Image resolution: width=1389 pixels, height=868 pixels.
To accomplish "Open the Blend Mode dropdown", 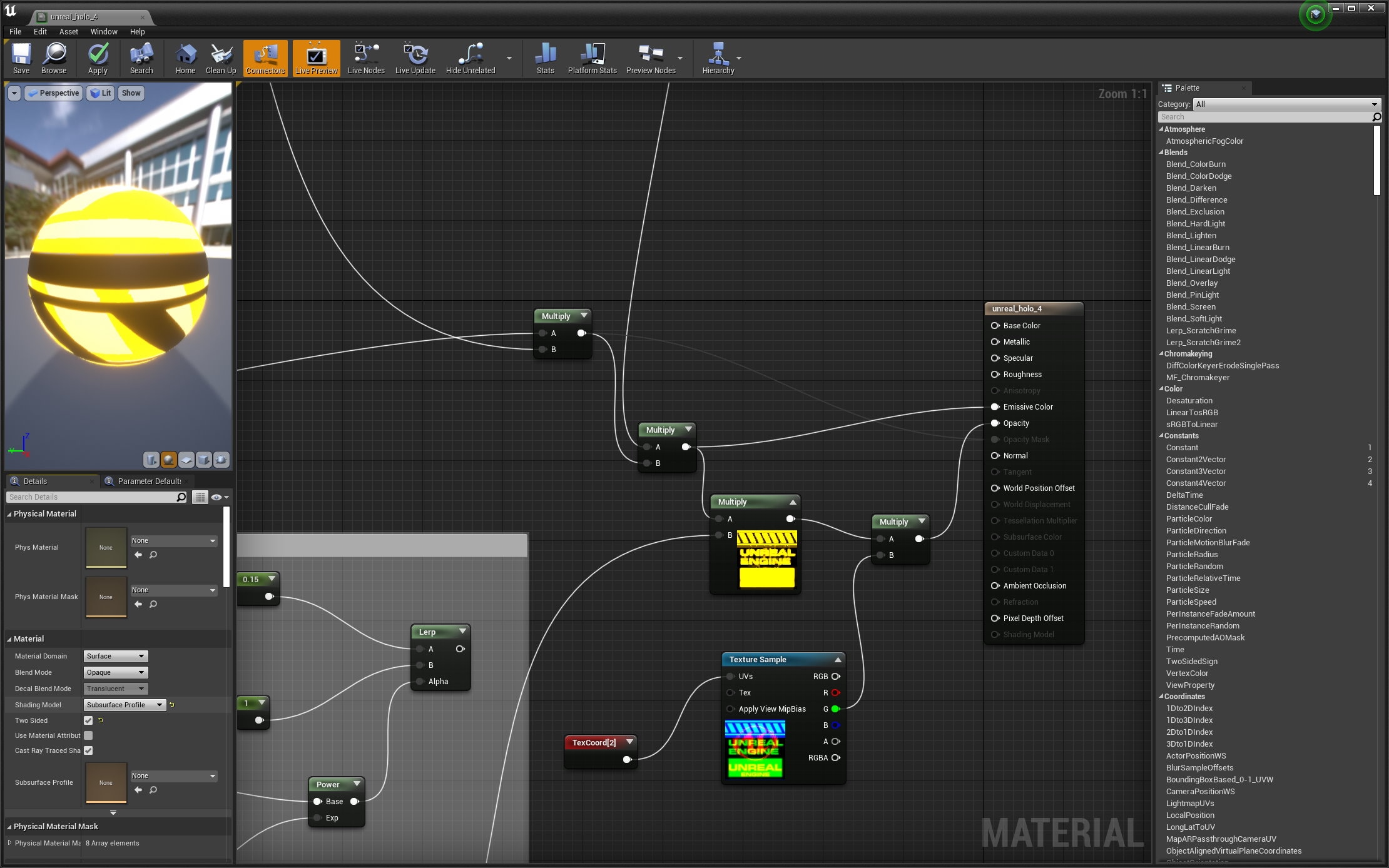I will [x=116, y=672].
